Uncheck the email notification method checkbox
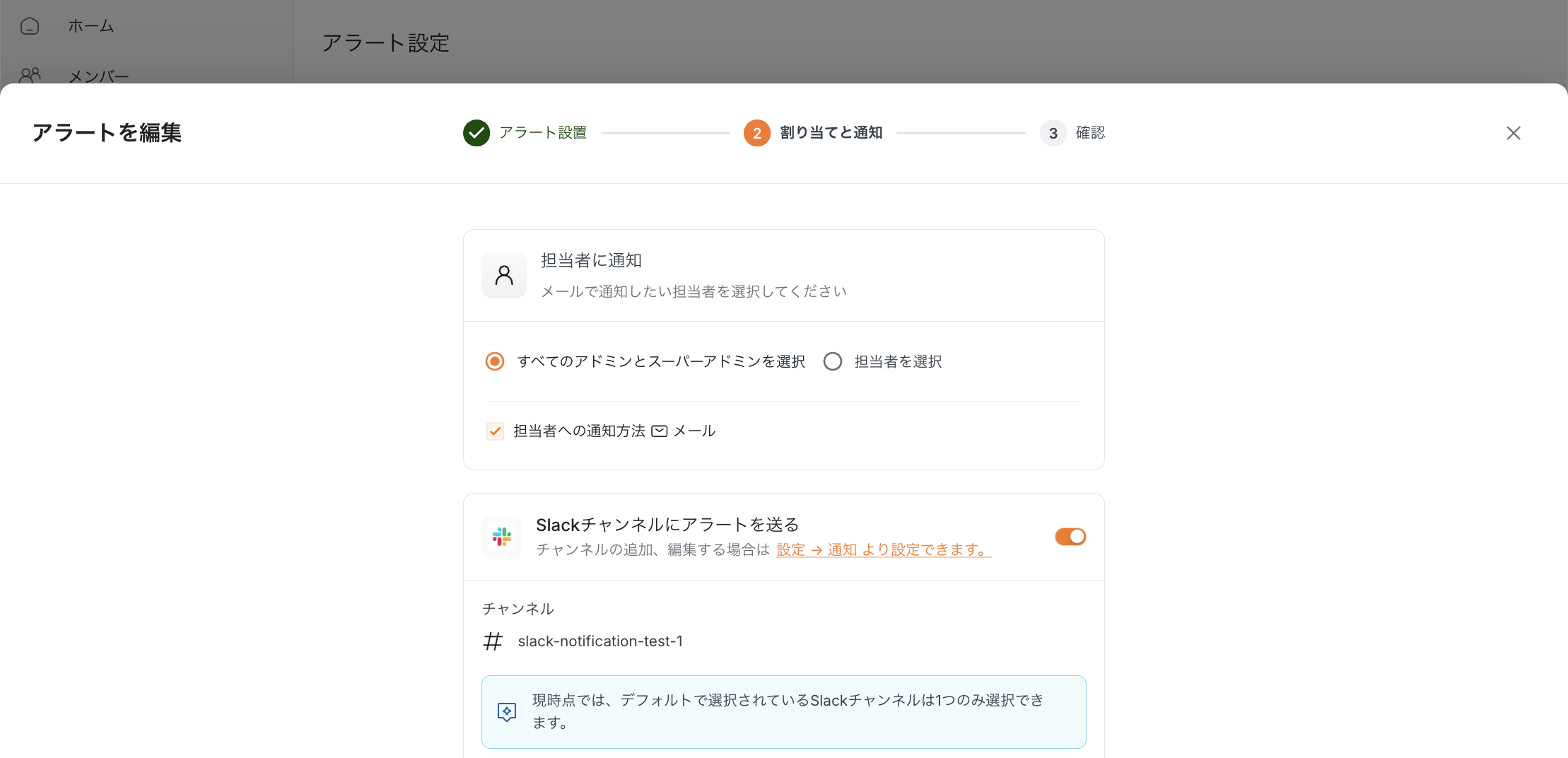The width and height of the screenshot is (1568, 758). click(x=495, y=431)
